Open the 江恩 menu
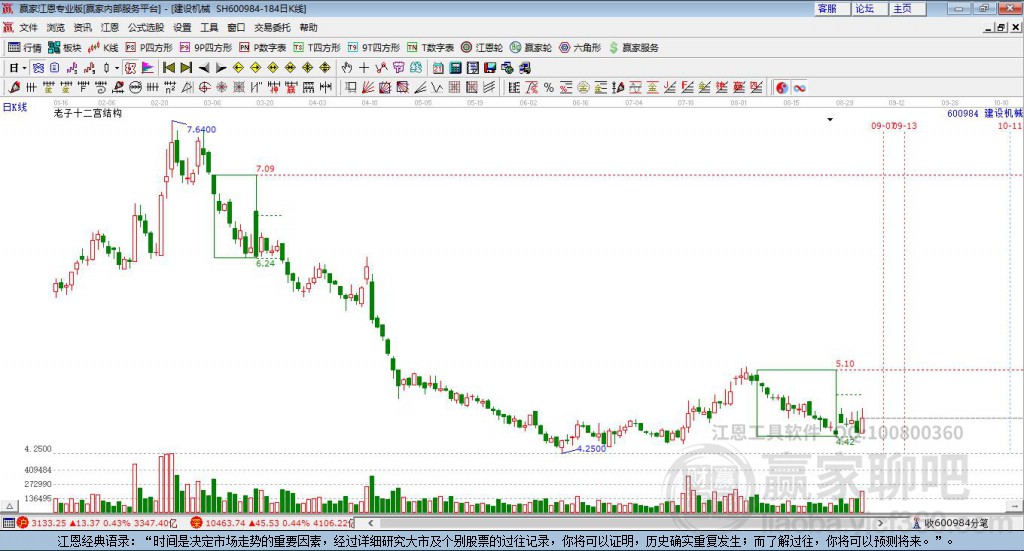Screen dimensions: 1024x551 tap(110, 27)
